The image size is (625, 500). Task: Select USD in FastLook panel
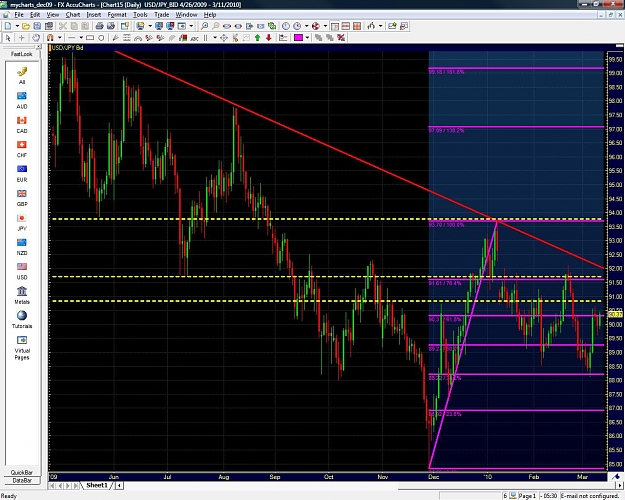pyautogui.click(x=22, y=271)
